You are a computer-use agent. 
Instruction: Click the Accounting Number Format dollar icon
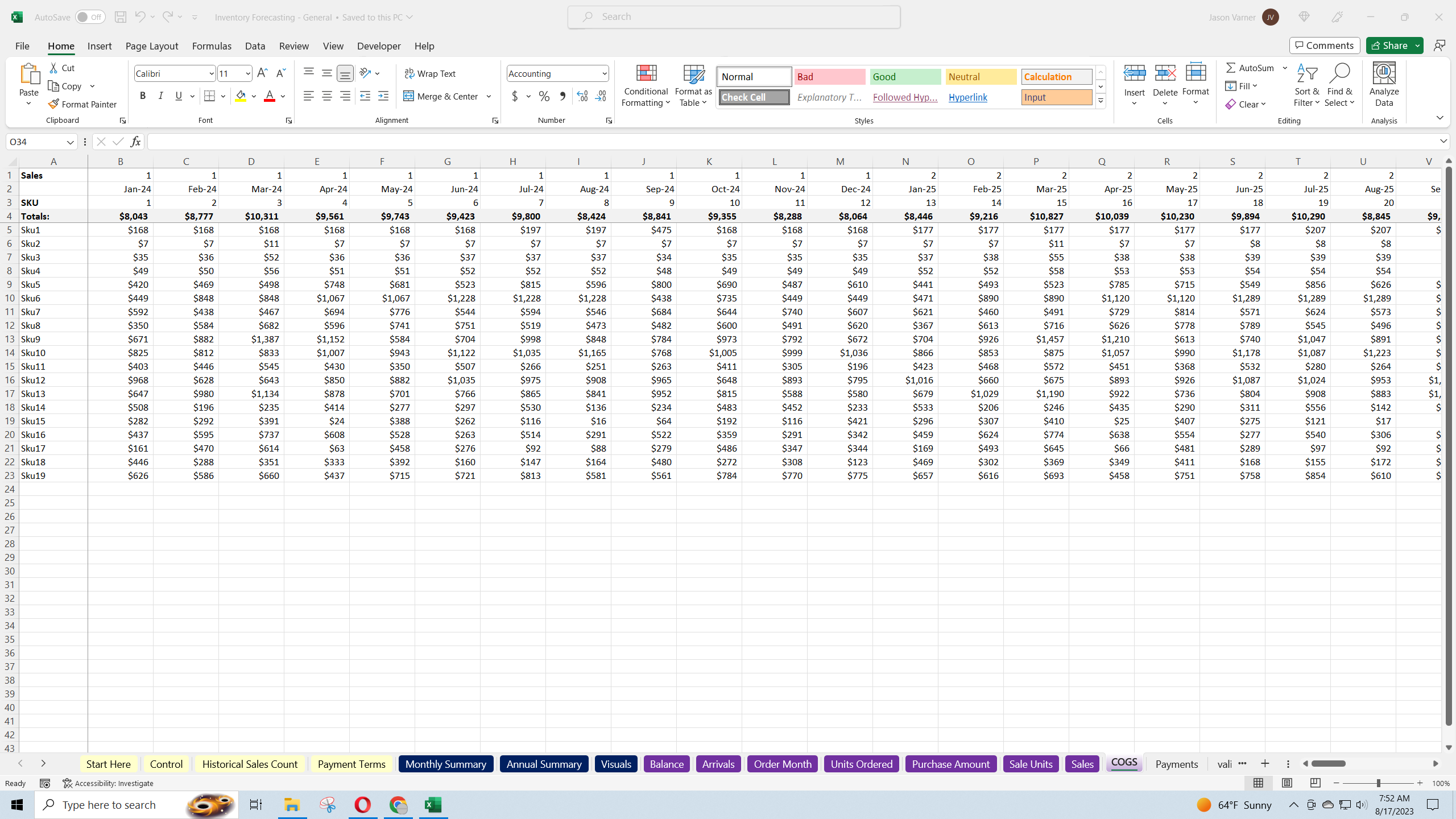(x=514, y=96)
